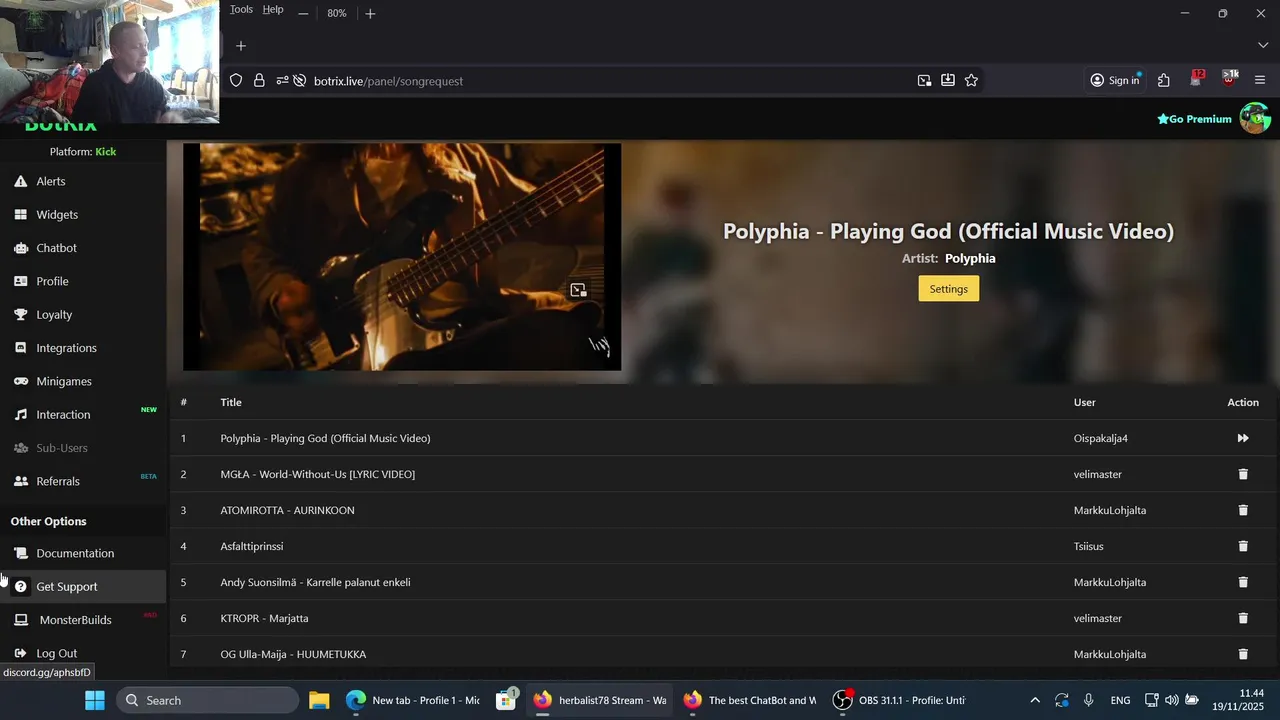Switch to OBS 31.1.1 window

coord(900,700)
